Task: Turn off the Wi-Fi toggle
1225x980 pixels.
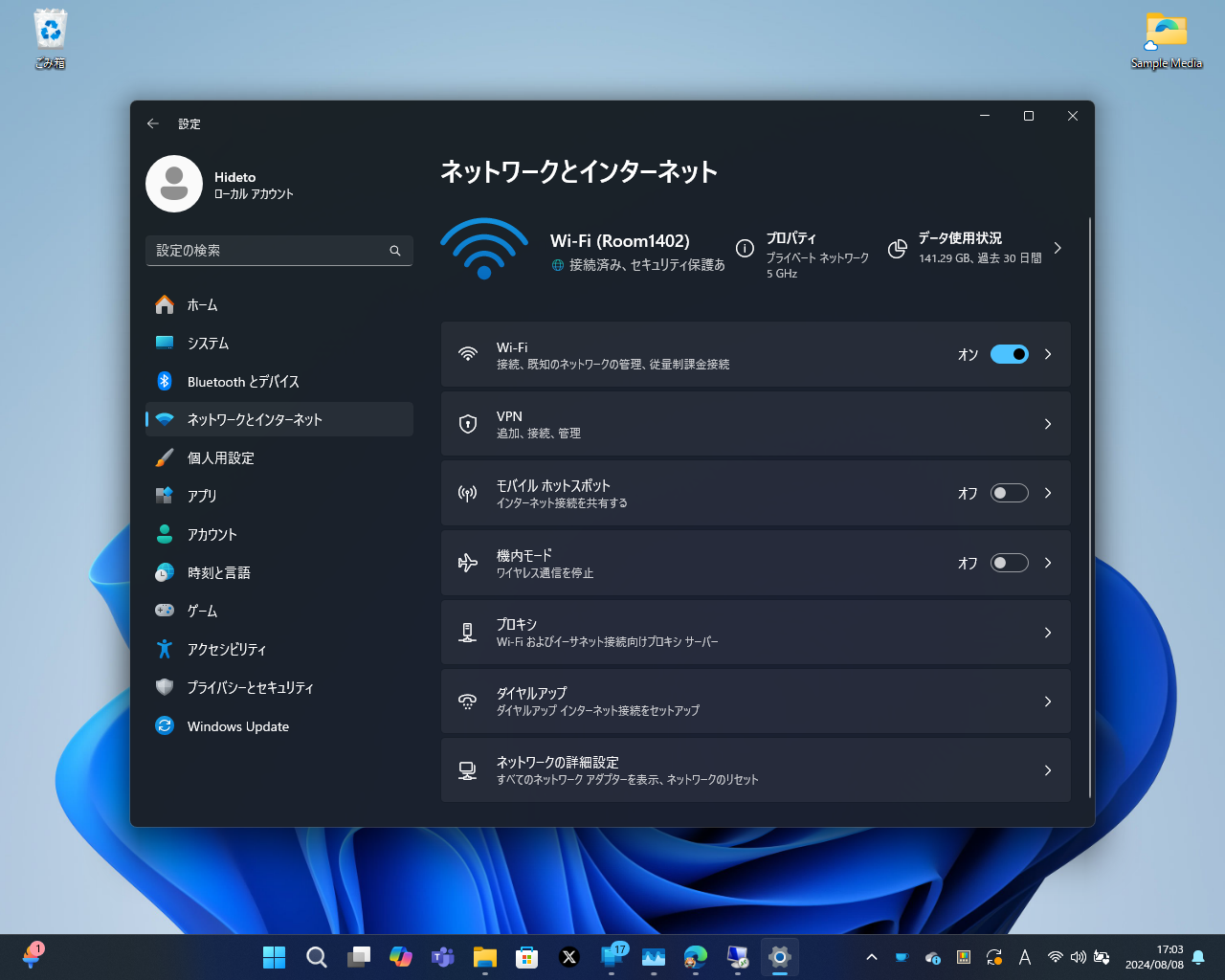Action: pos(1009,354)
